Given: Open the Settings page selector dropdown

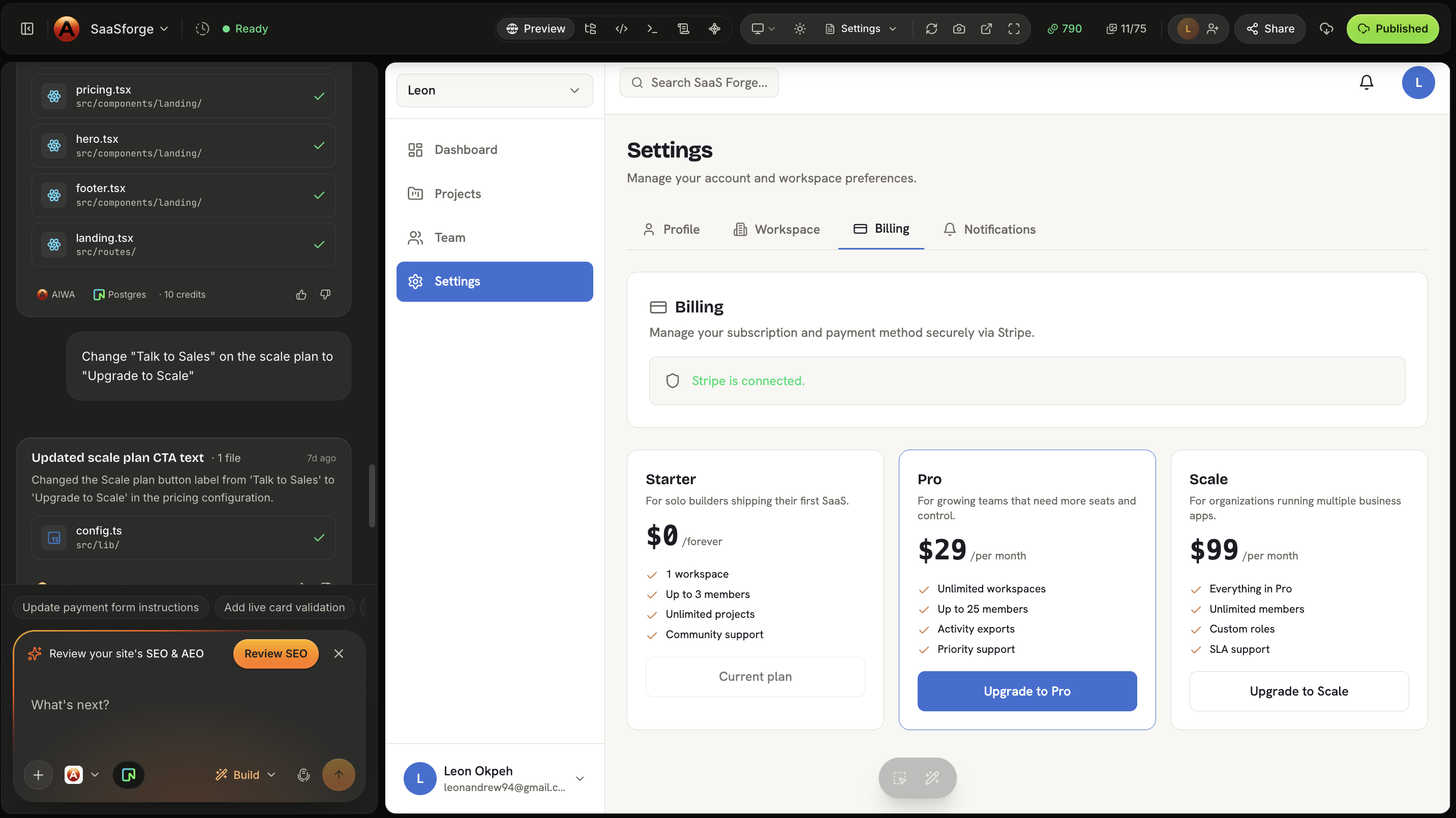Looking at the screenshot, I should [x=860, y=29].
